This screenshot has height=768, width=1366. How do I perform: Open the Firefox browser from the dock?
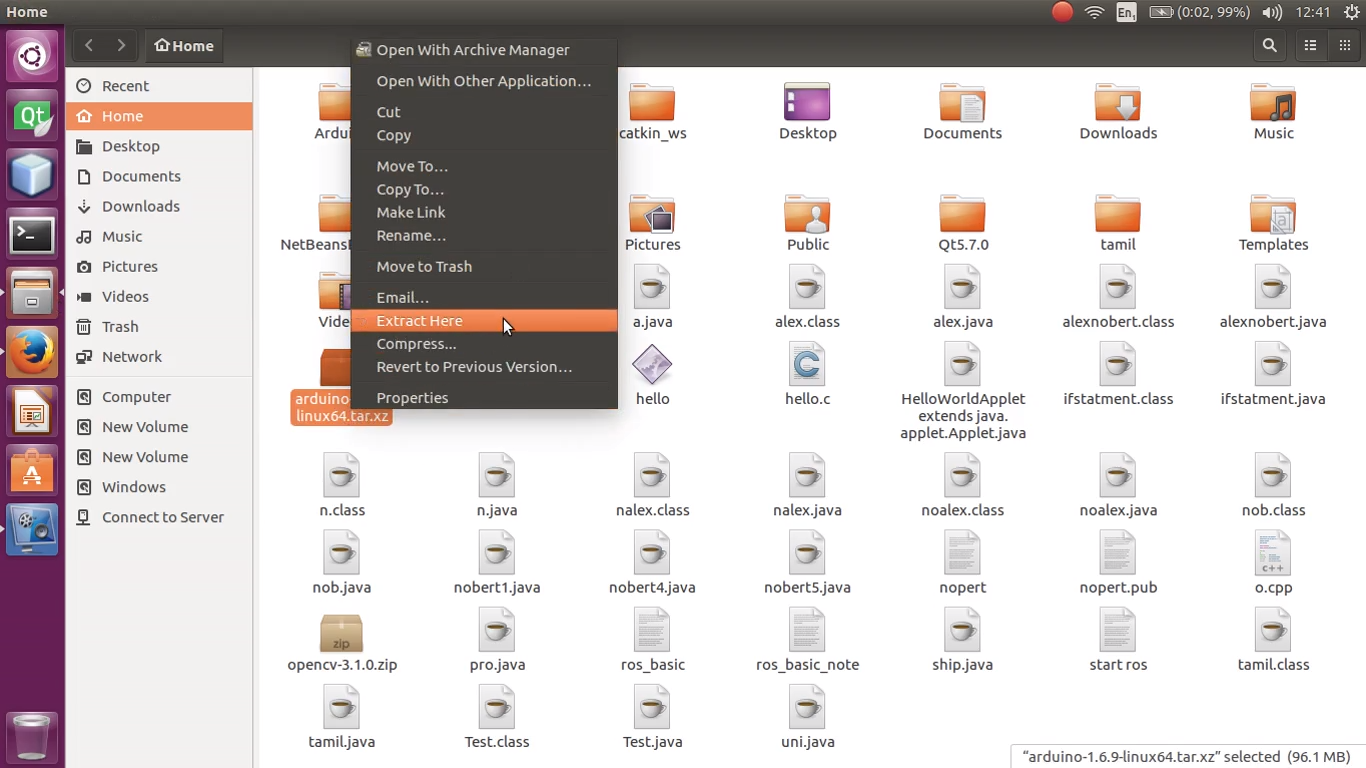coord(32,351)
